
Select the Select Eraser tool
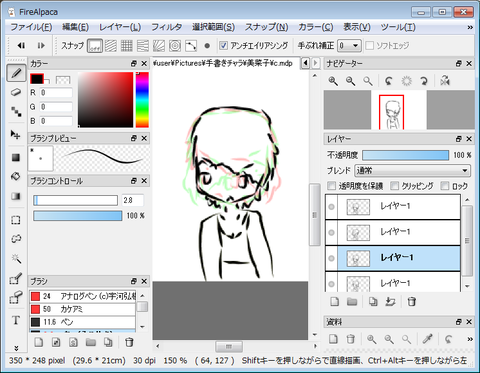point(16,297)
